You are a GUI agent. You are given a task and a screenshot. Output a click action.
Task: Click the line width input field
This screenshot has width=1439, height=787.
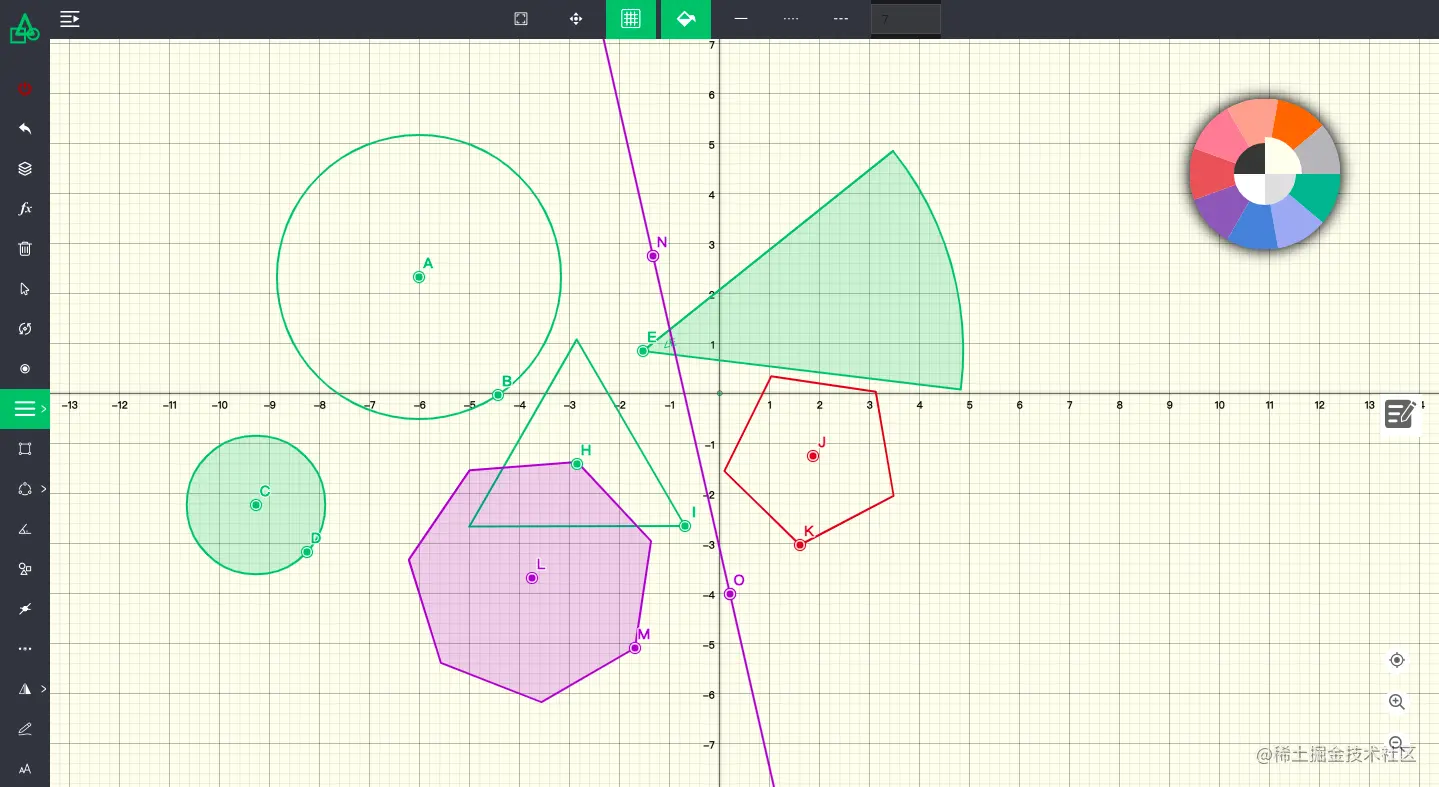point(906,19)
